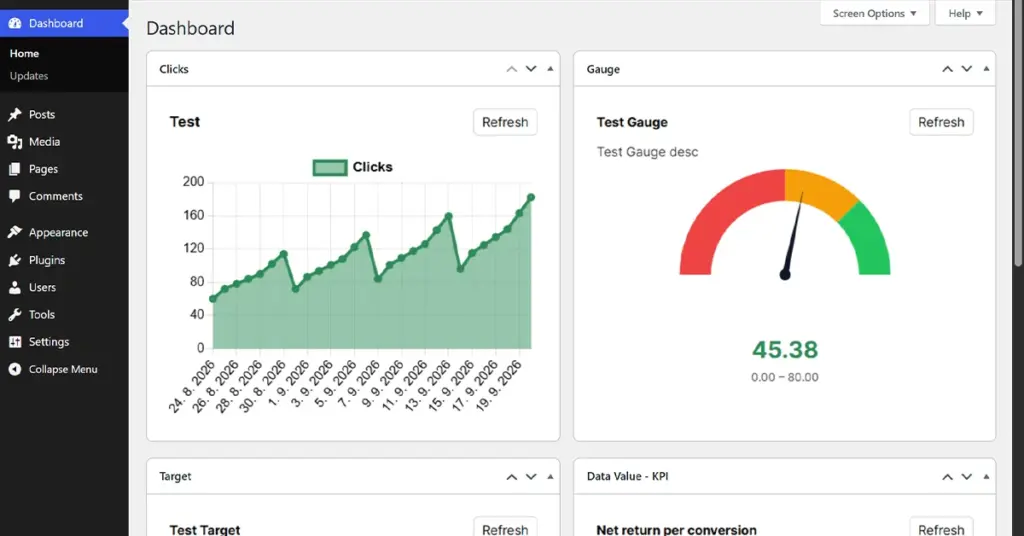The width and height of the screenshot is (1024, 536).
Task: Open the Screen Options dropdown
Action: [x=874, y=13]
